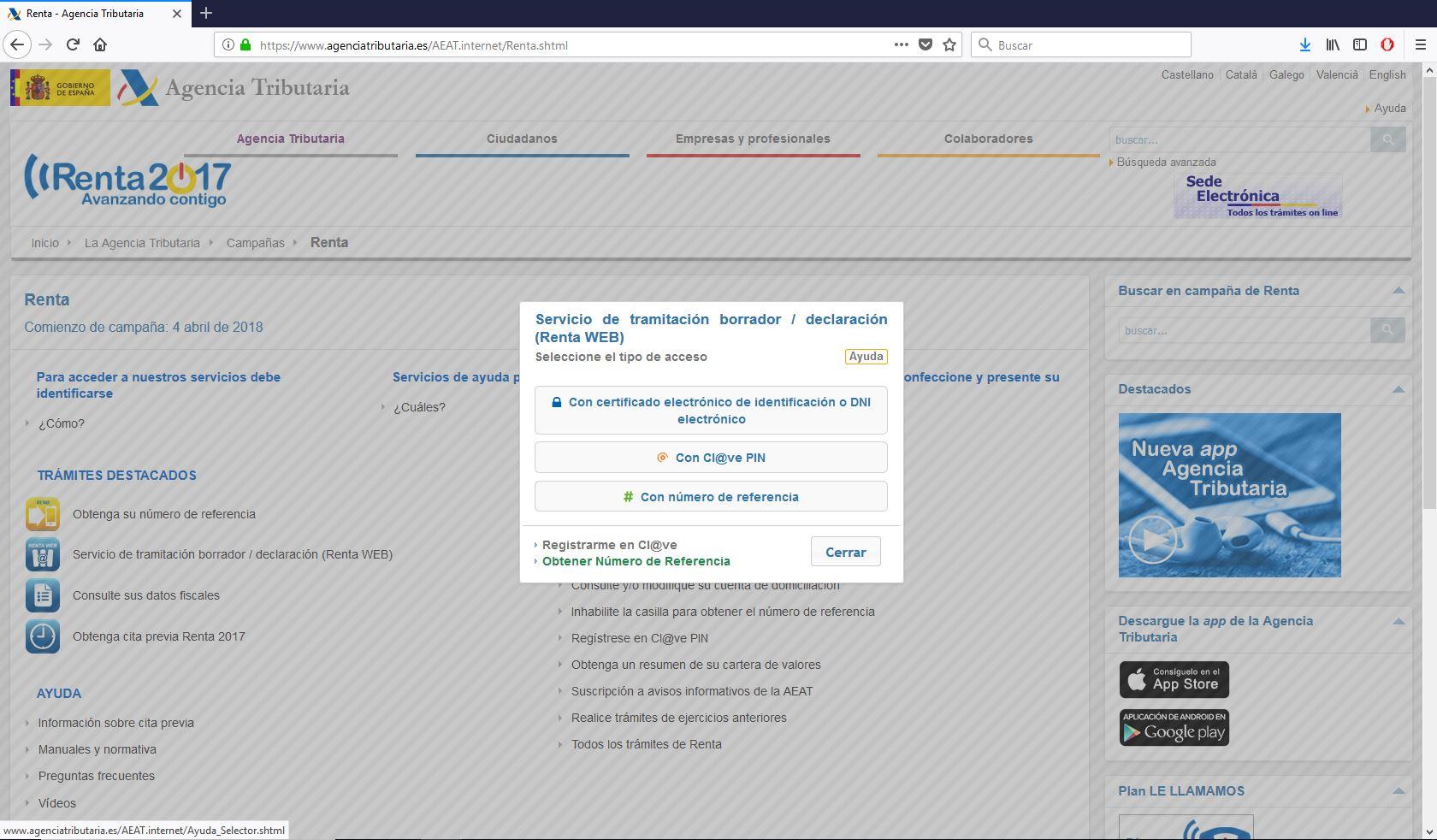Open Manuales y normativa link
This screenshot has height=840, width=1437.
pyautogui.click(x=97, y=749)
